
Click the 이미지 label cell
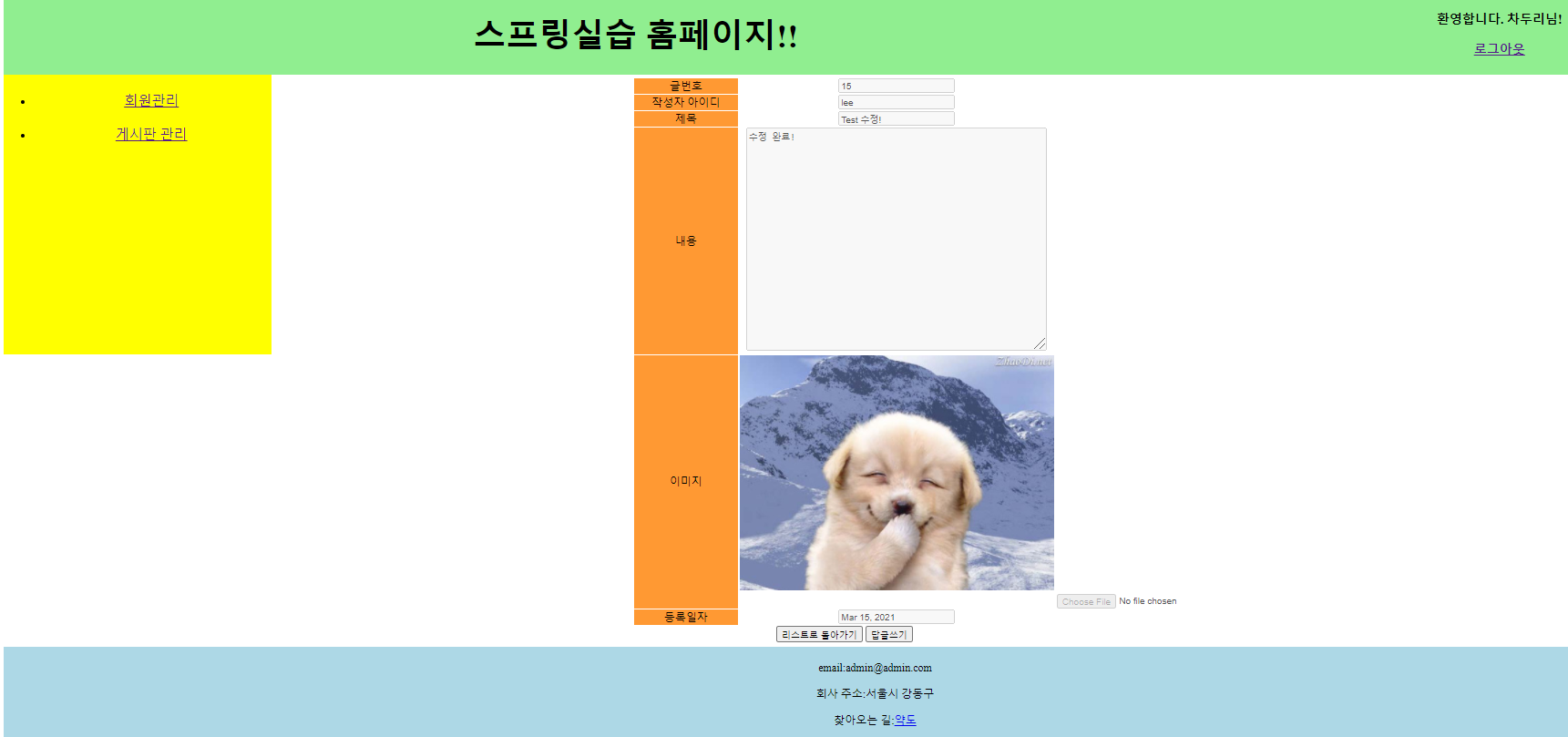click(x=686, y=481)
